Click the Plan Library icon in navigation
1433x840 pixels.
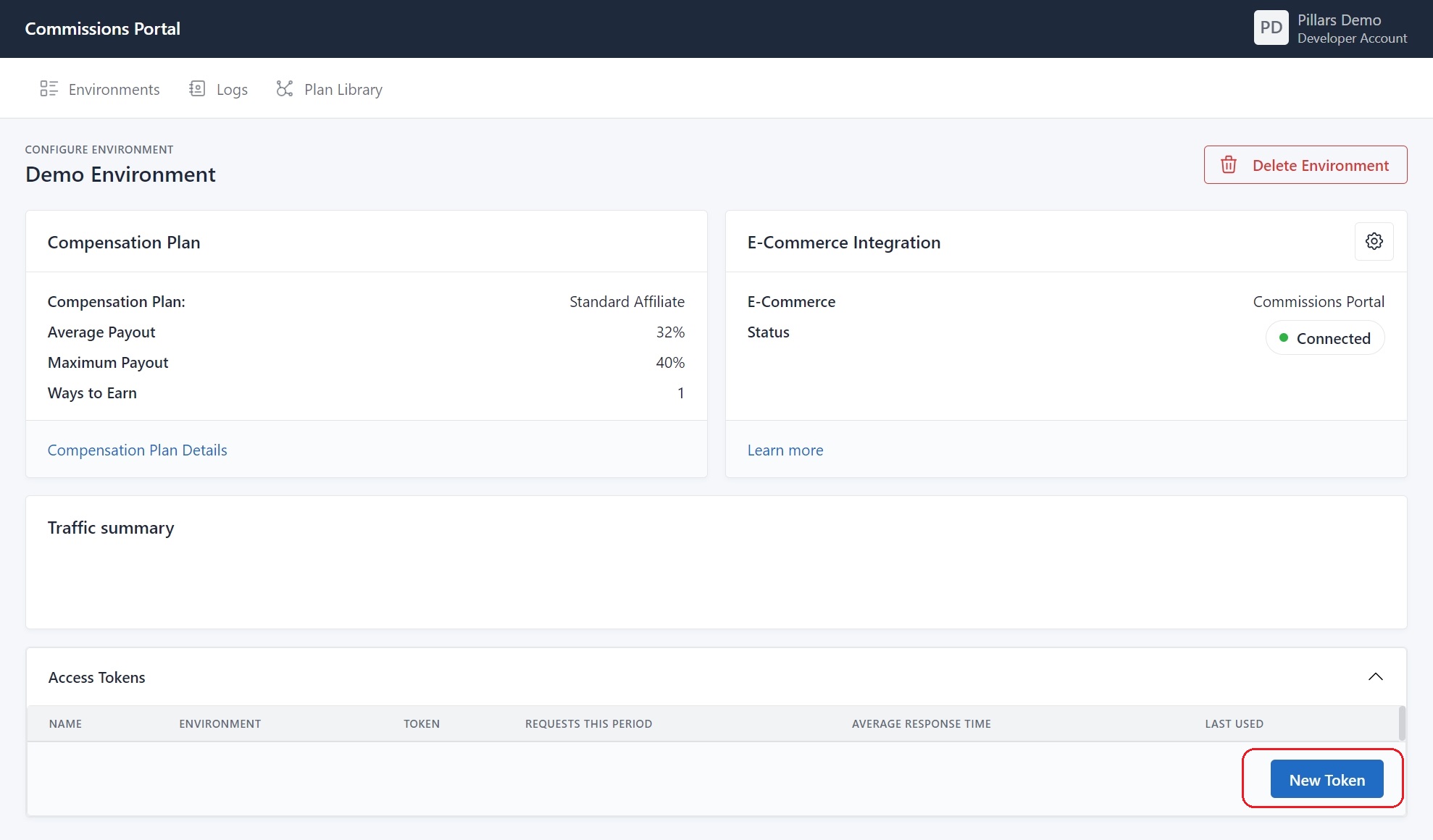pos(284,88)
